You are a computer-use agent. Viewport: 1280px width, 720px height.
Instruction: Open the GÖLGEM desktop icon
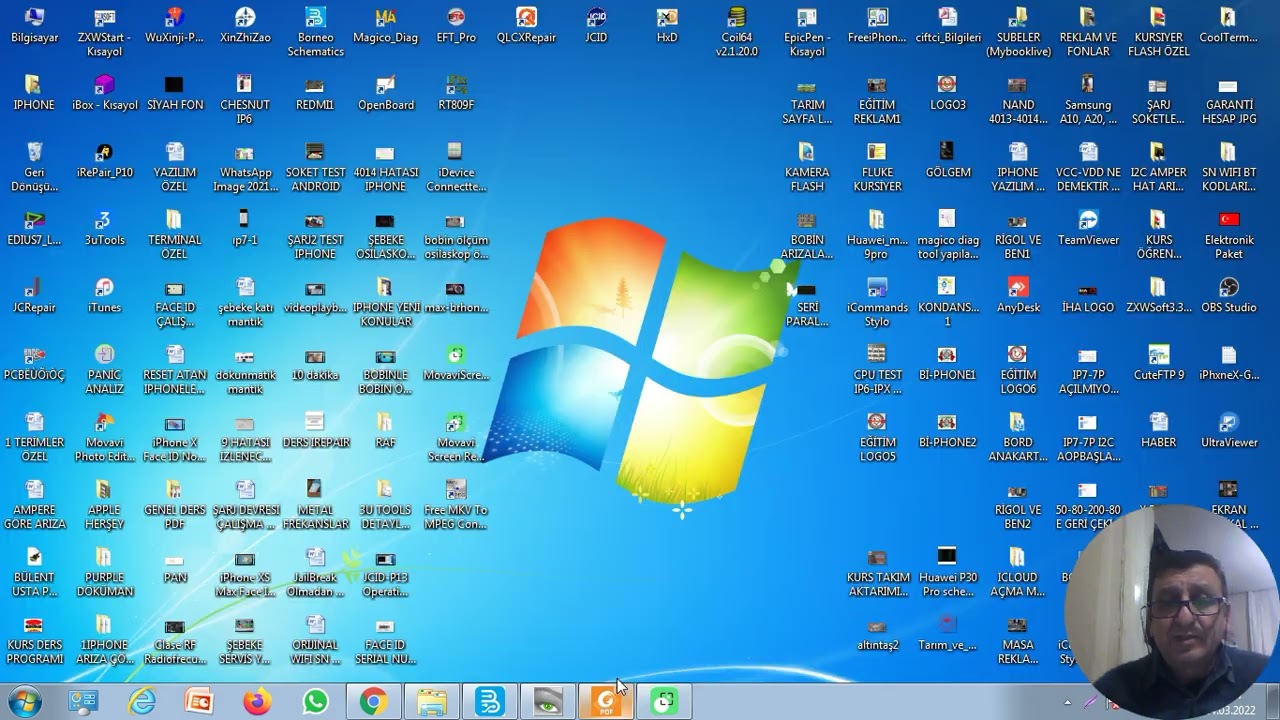[948, 161]
